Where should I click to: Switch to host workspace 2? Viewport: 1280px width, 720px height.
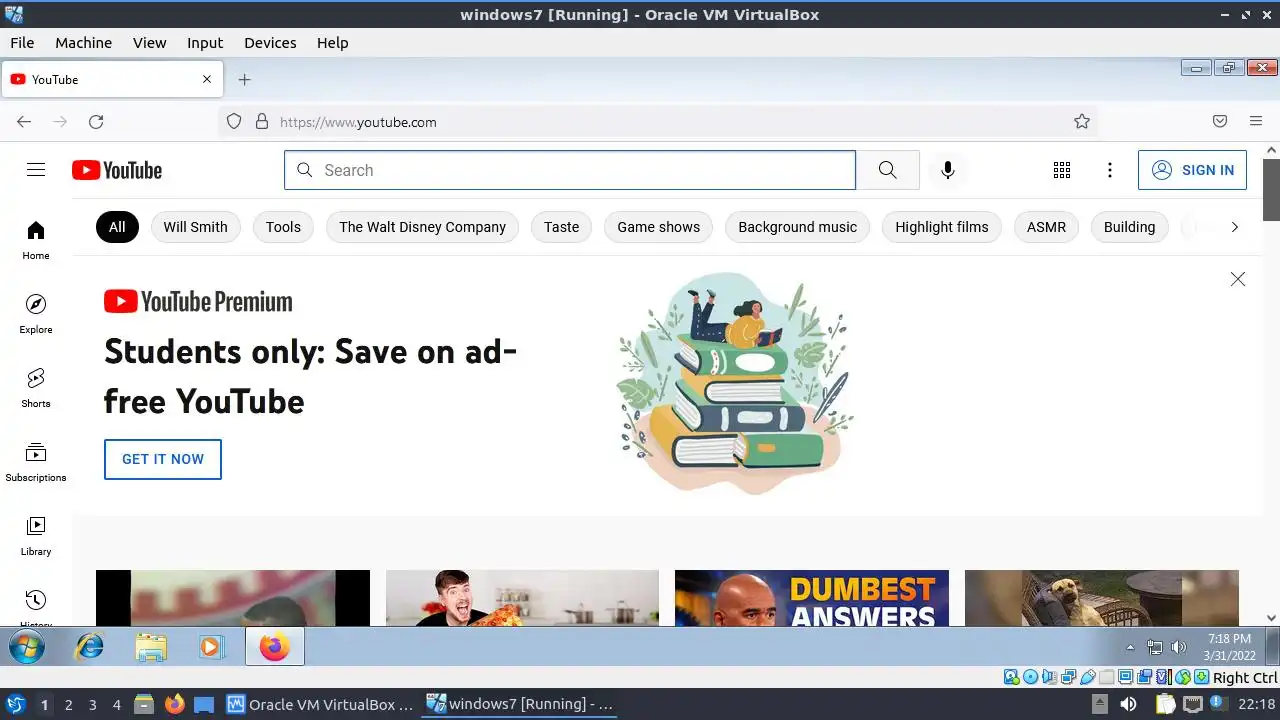[x=69, y=705]
